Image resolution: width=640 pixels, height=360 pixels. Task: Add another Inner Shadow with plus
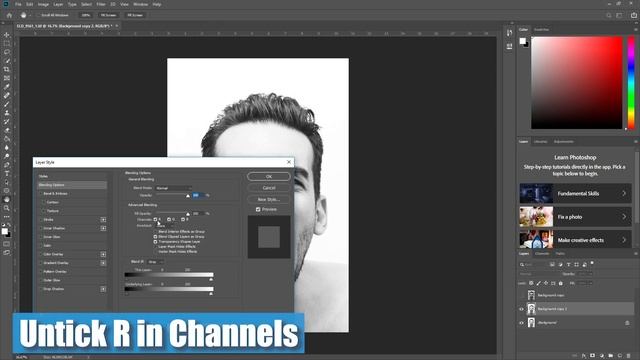[103, 228]
